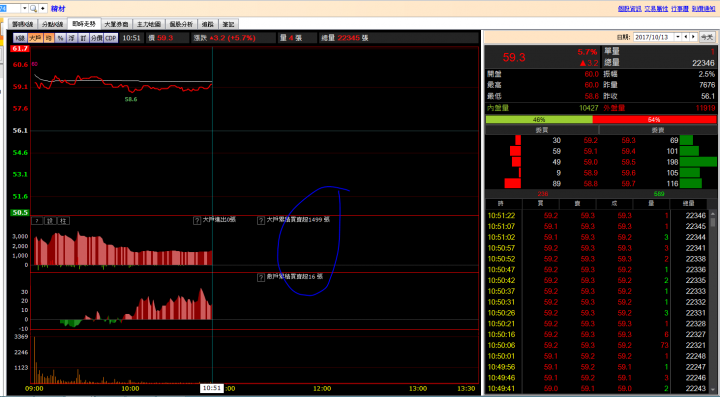
Task: Click the 10:51 time marker on chart axis
Action: 212,388
